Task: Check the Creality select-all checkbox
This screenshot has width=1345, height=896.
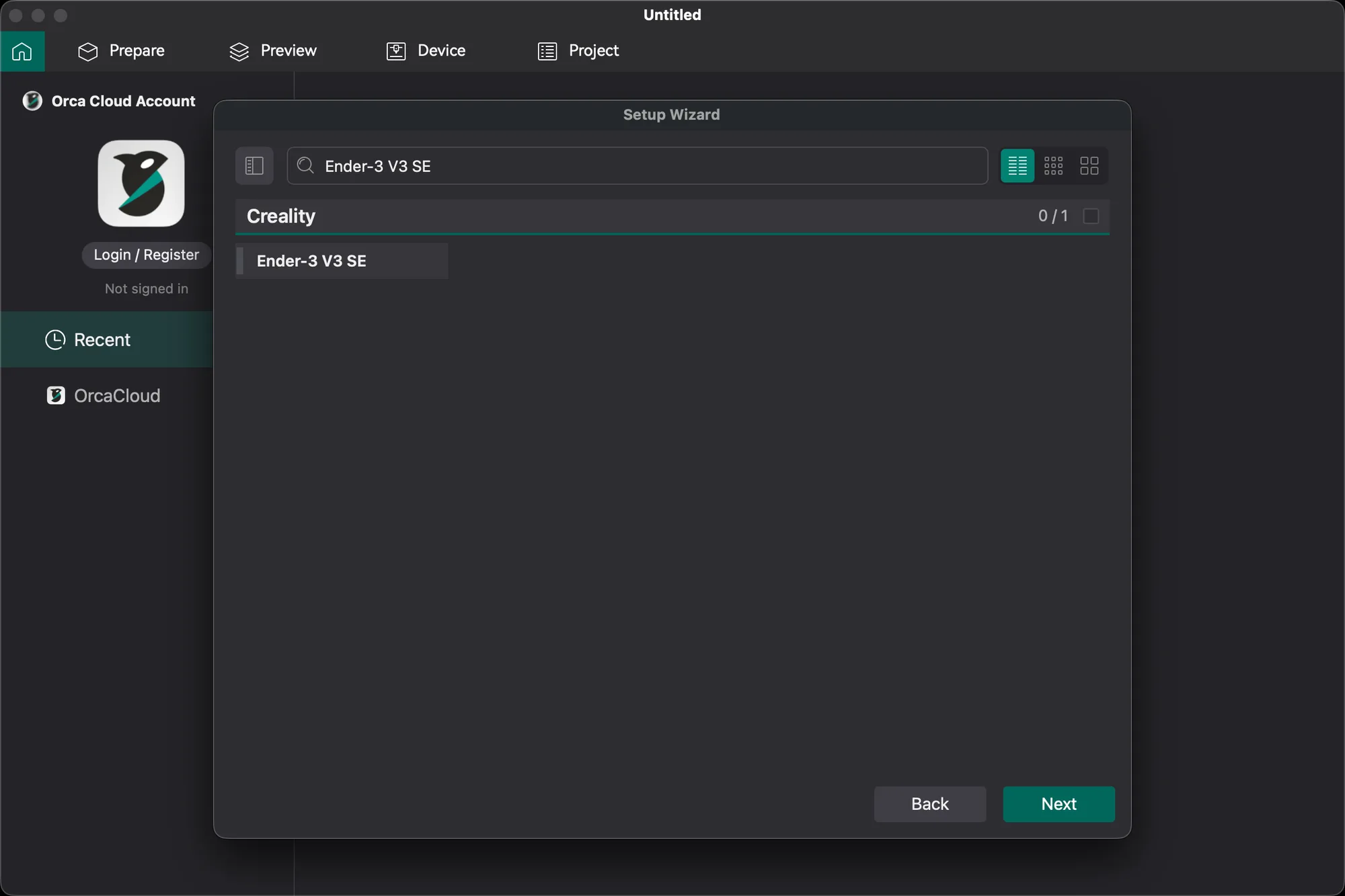Action: 1091,216
